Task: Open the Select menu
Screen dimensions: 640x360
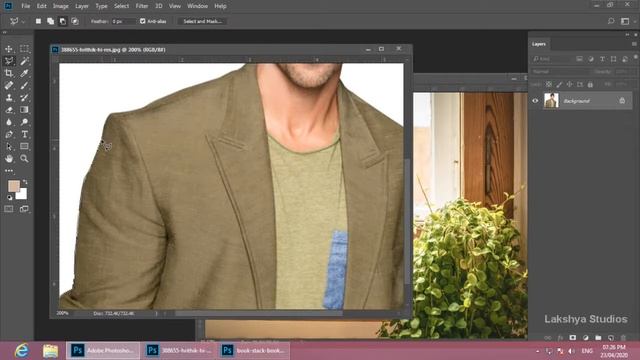Action: 121,6
